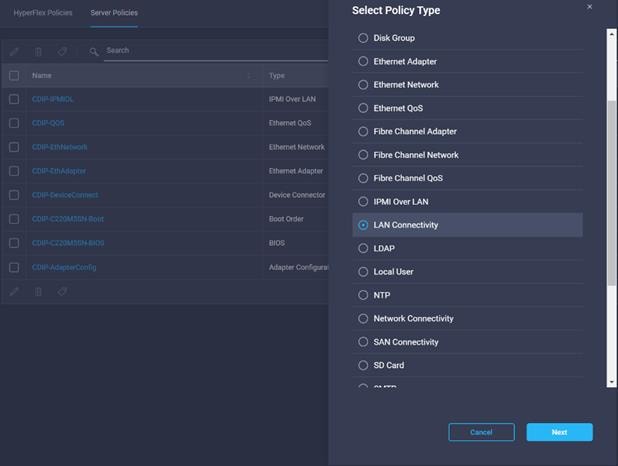Click the scrollbar up arrow
618x466 pixels.
[x=612, y=34]
